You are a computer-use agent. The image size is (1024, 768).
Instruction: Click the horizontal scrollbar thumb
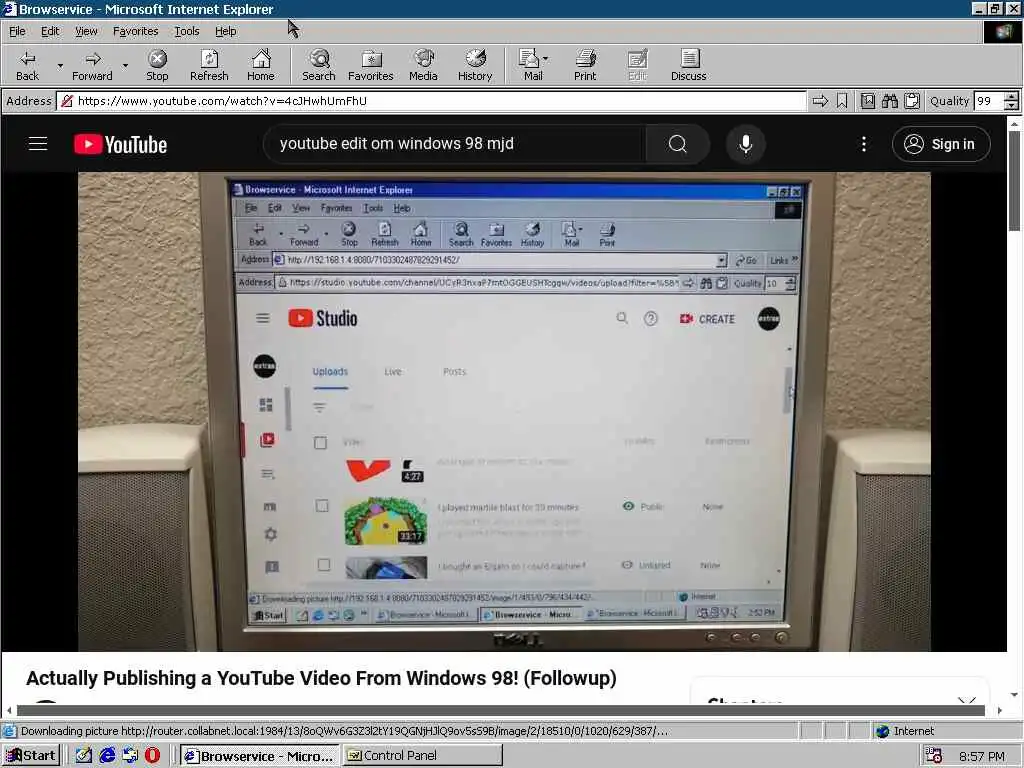click(501, 711)
